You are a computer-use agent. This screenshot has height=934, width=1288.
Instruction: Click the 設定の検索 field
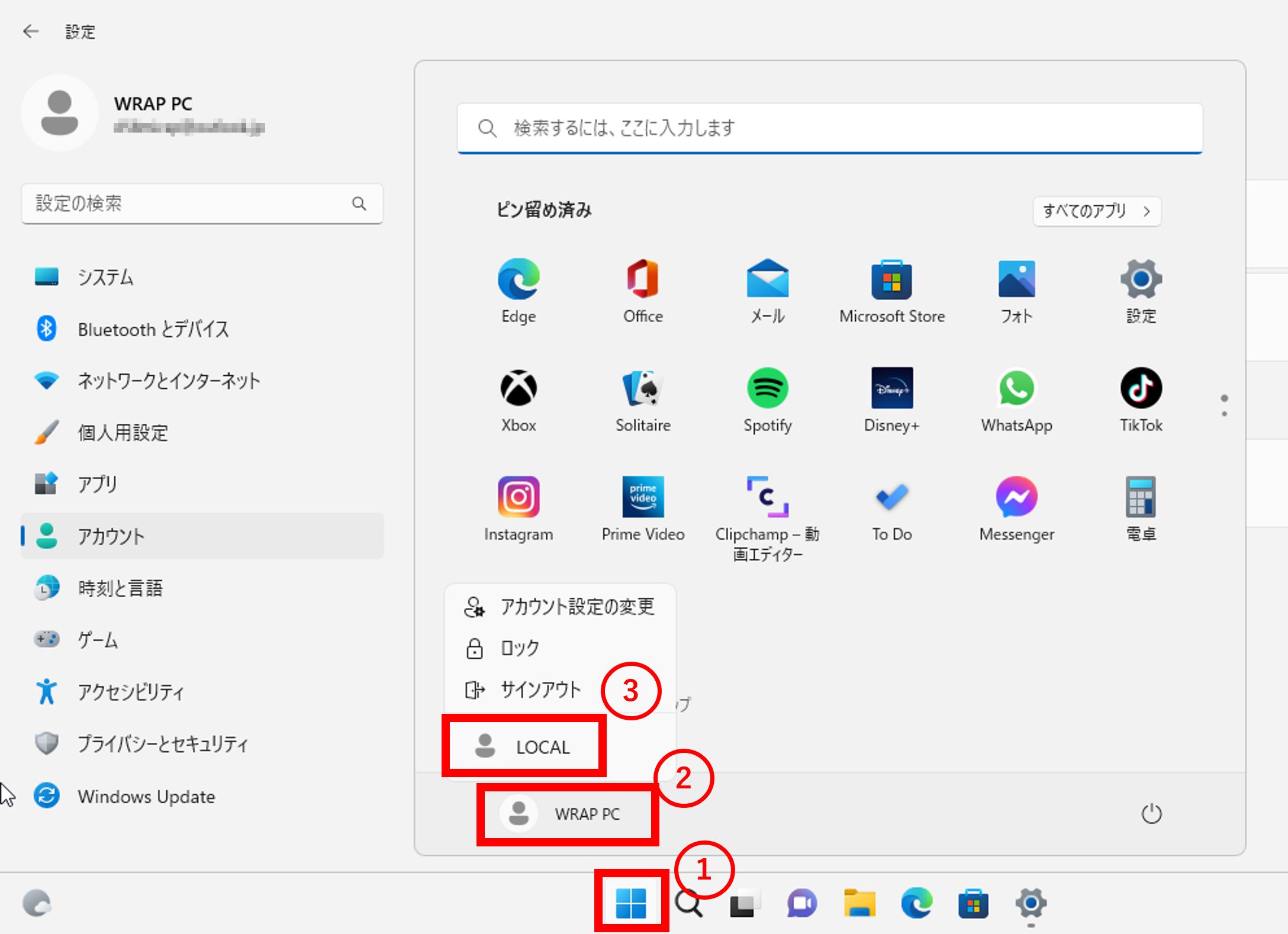click(202, 204)
